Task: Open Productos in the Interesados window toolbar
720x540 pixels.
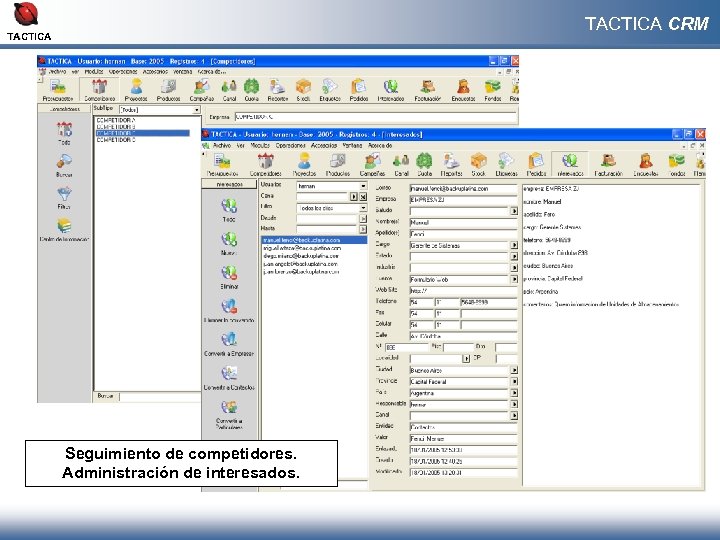Action: pos(338,165)
